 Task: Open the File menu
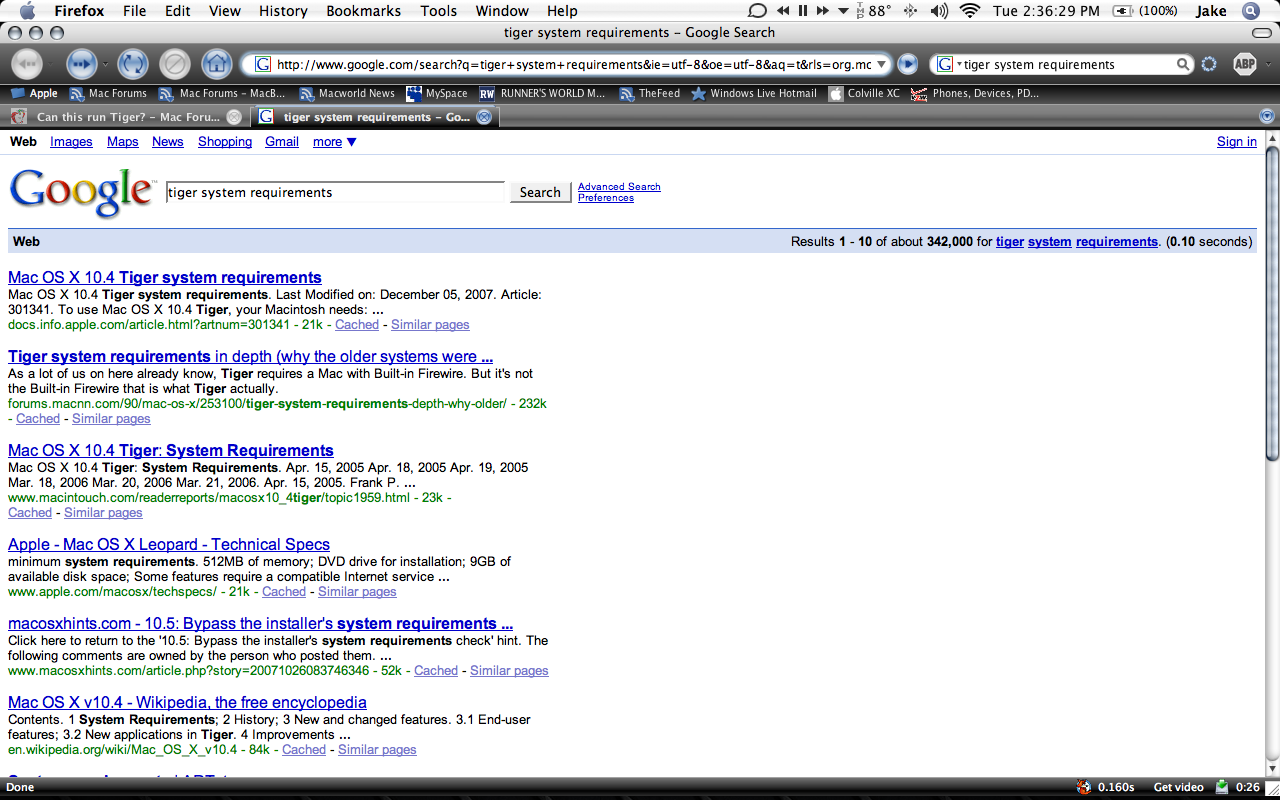(x=134, y=11)
